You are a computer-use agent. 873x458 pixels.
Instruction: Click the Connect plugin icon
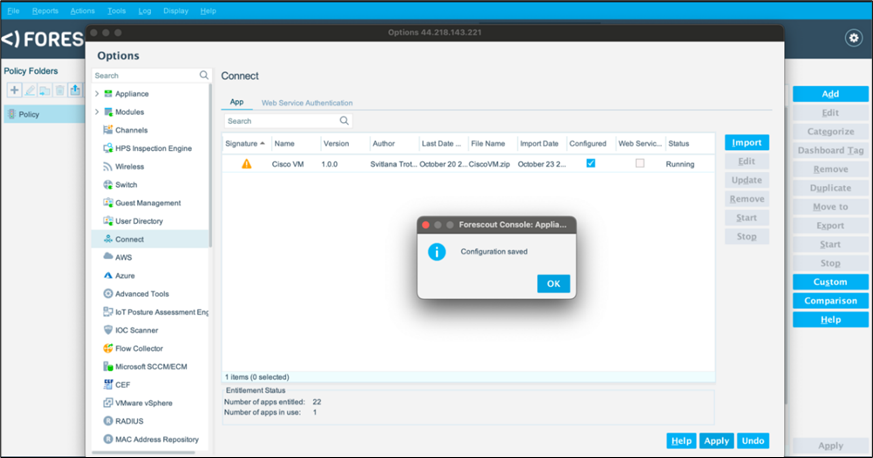pos(108,239)
